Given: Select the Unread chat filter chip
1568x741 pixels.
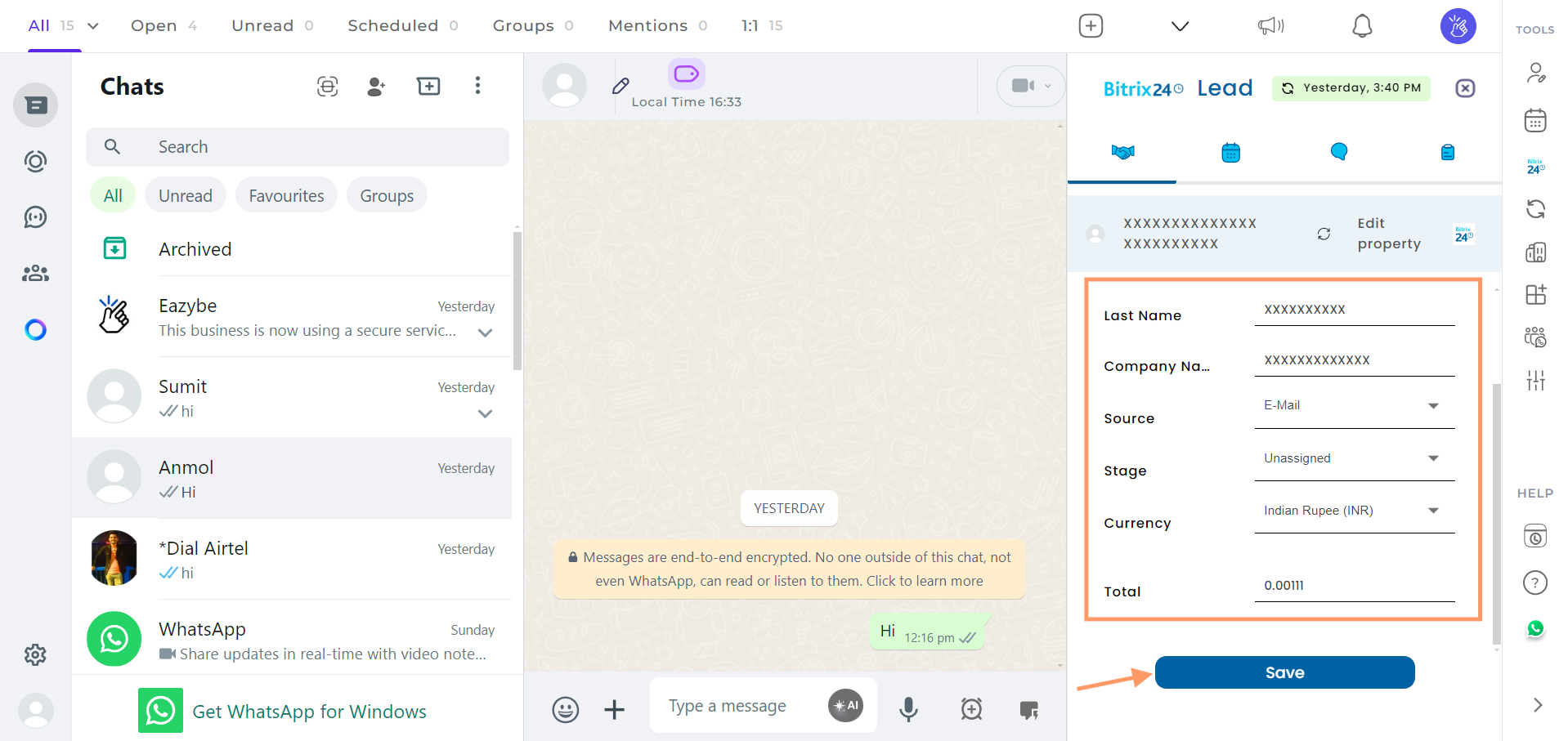Looking at the screenshot, I should (x=186, y=195).
